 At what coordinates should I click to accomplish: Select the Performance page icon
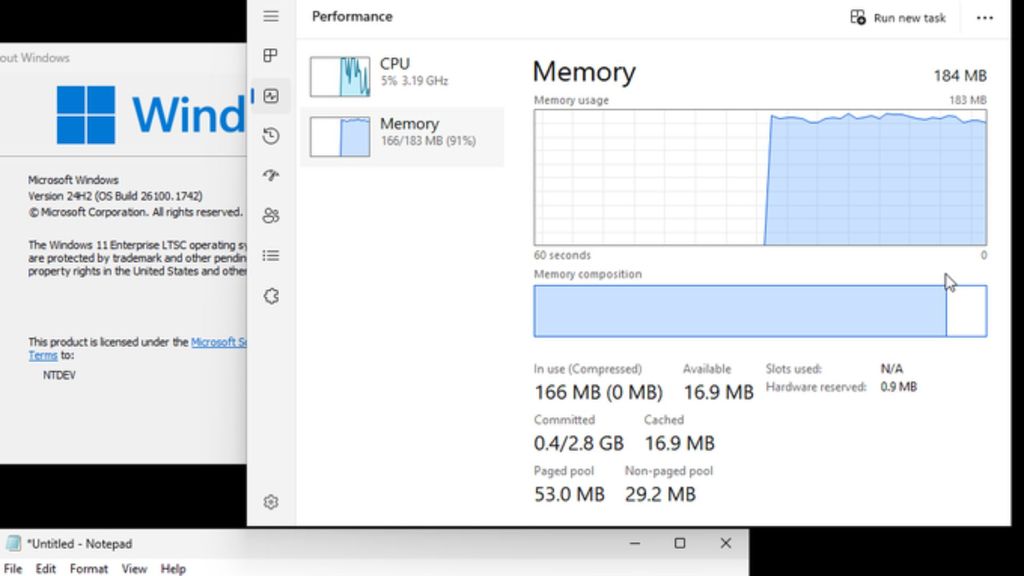[270, 96]
